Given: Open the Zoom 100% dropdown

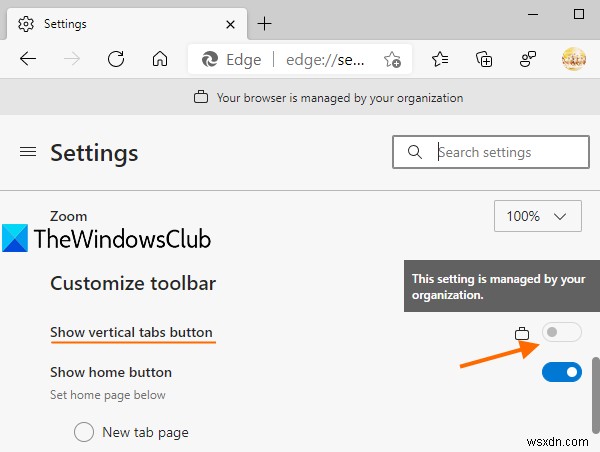Looking at the screenshot, I should tap(538, 216).
